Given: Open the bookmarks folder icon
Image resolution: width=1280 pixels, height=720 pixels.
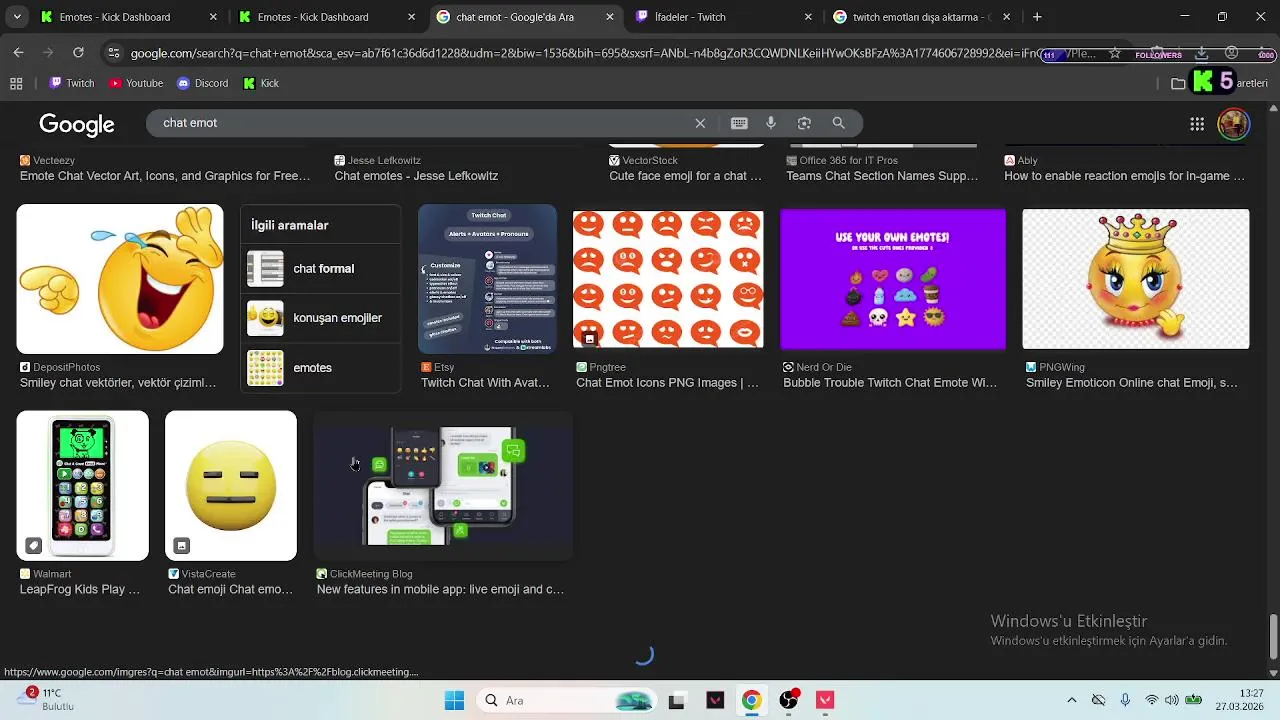Looking at the screenshot, I should point(1178,84).
